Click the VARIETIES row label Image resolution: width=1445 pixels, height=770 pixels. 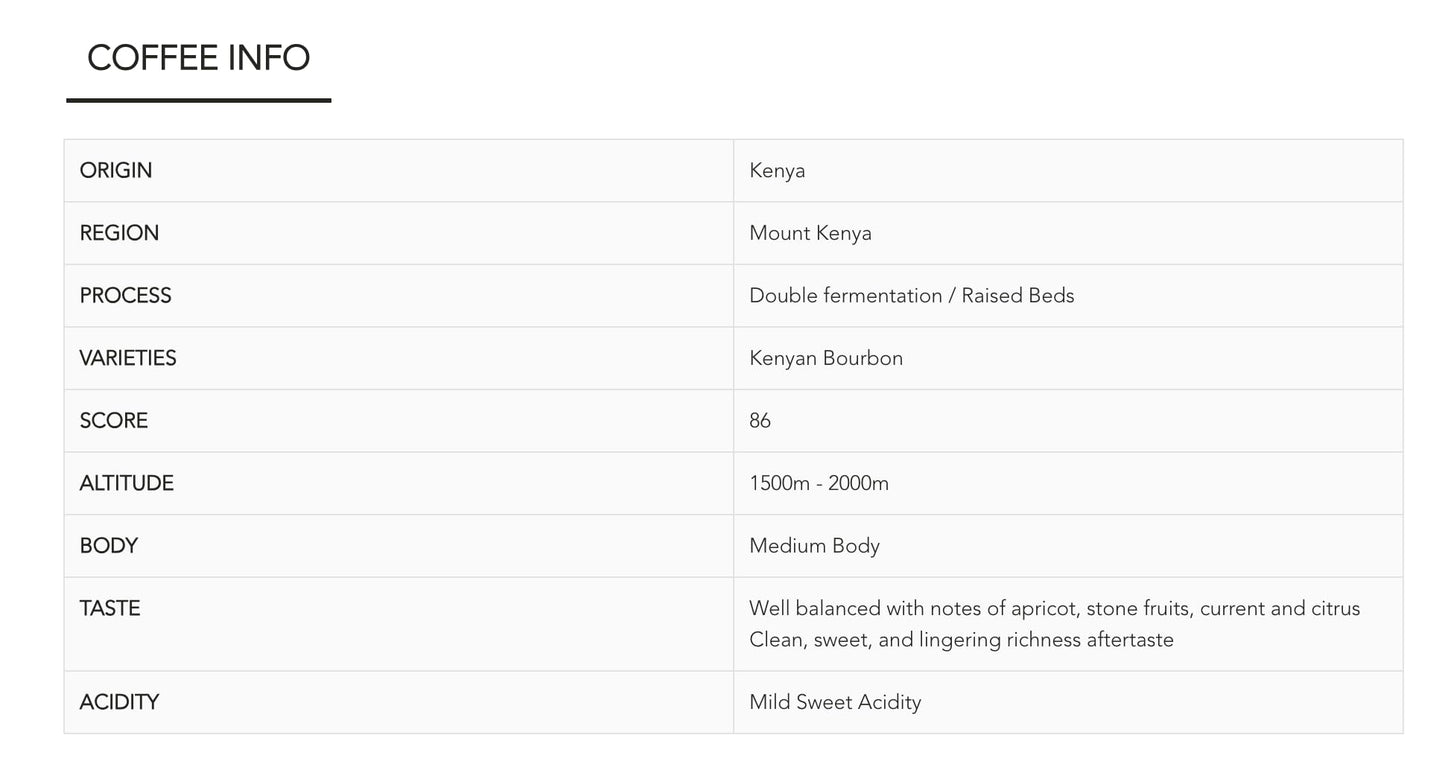(128, 358)
